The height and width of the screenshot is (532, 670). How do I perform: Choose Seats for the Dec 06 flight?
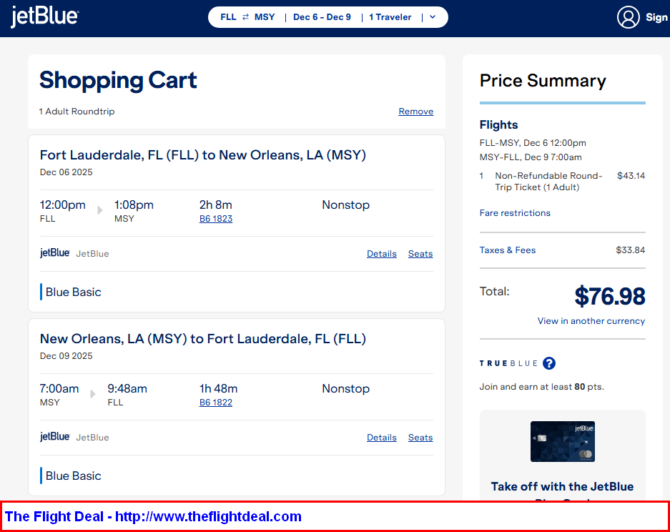420,254
